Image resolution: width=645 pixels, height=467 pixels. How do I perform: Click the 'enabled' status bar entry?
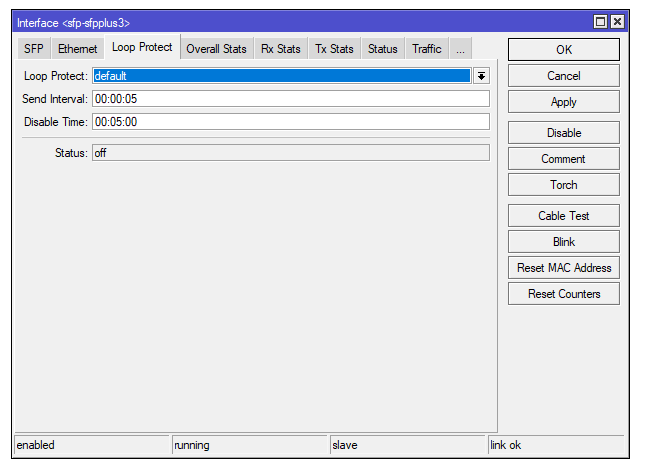click(x=91, y=445)
